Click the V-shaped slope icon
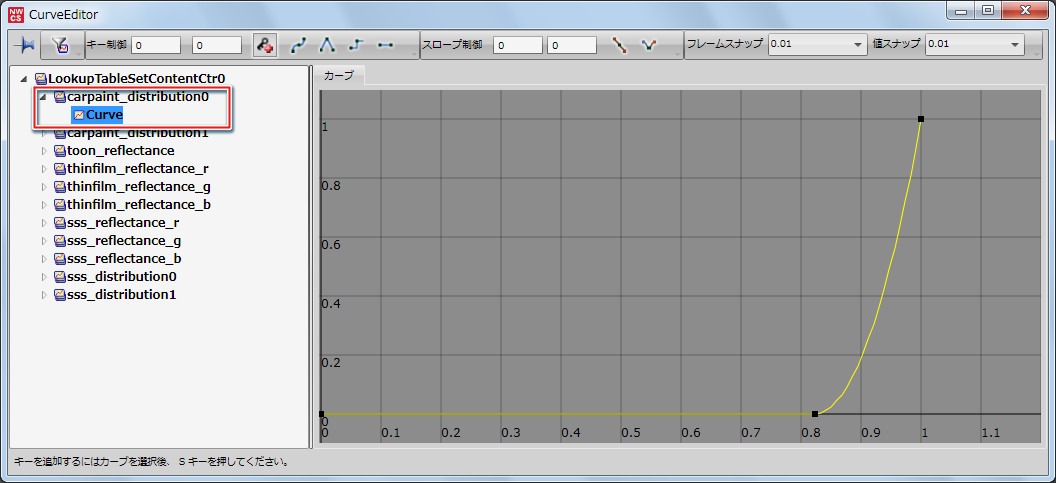 coord(649,45)
